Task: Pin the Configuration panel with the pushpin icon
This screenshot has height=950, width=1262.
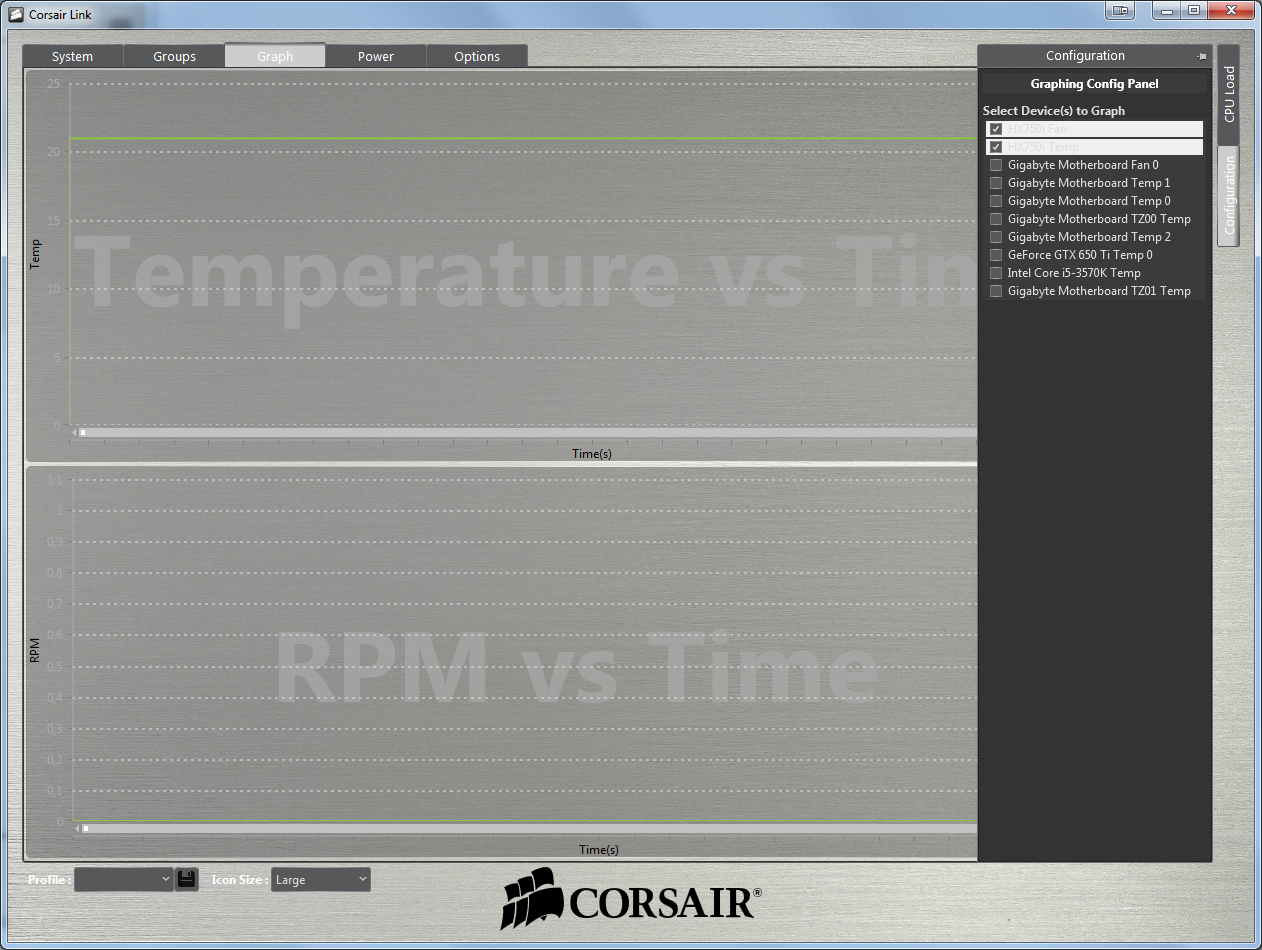Action: 1201,57
